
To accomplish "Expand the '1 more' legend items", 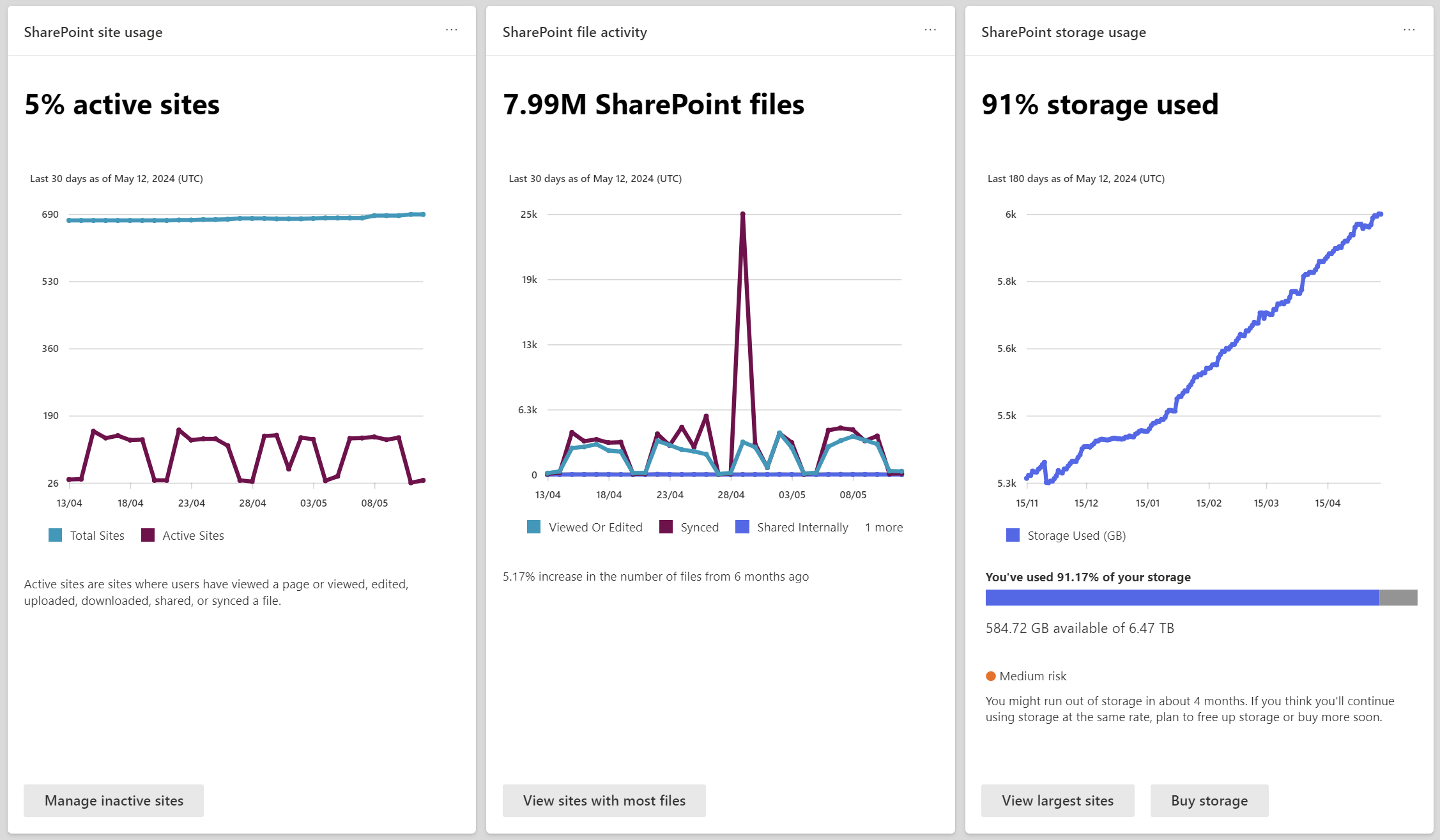I will [x=884, y=527].
